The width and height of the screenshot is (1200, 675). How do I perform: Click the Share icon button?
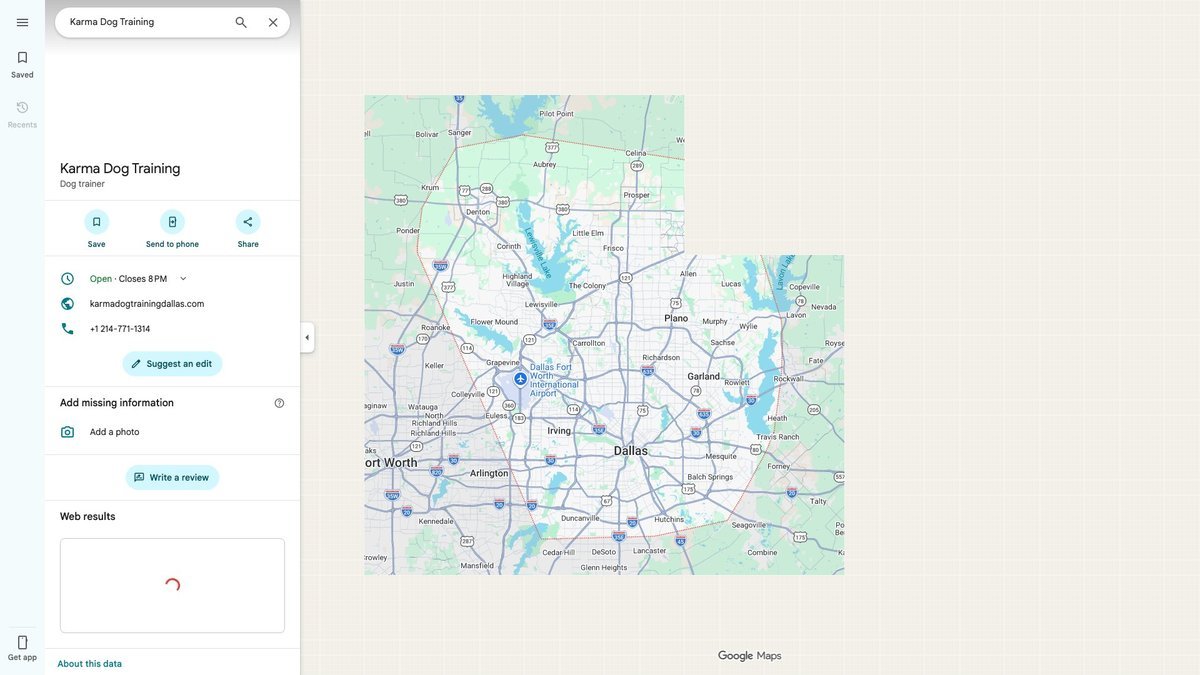pos(248,222)
